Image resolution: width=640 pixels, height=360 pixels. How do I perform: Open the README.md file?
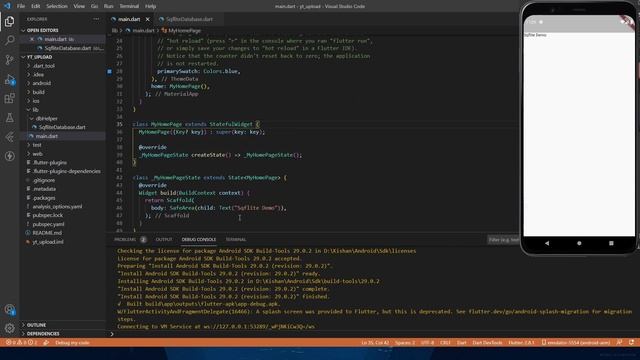pyautogui.click(x=47, y=233)
